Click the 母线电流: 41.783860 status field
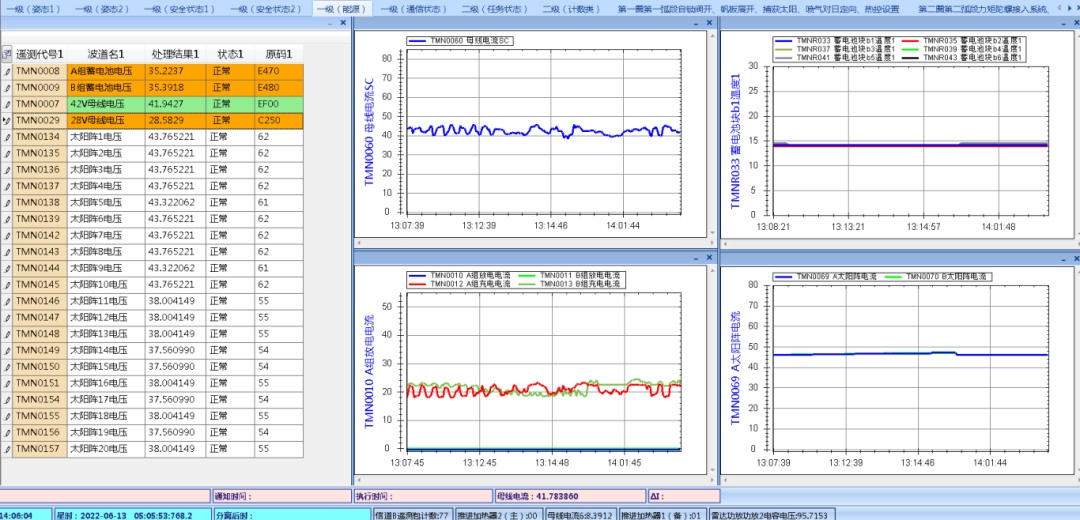Screen dimensions: 1080x520 click(x=570, y=495)
